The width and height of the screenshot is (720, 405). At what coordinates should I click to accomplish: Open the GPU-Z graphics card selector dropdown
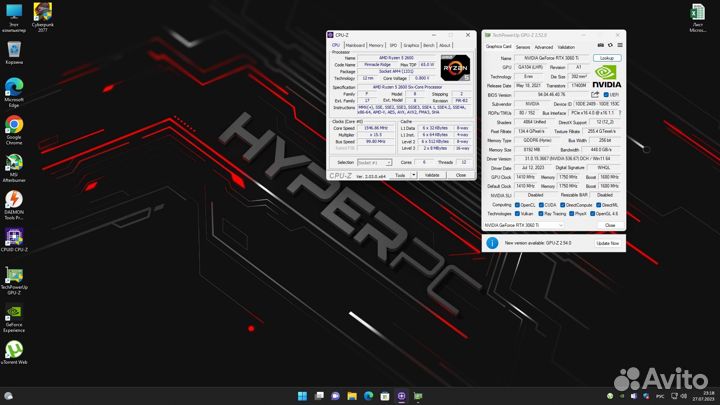click(x=523, y=225)
